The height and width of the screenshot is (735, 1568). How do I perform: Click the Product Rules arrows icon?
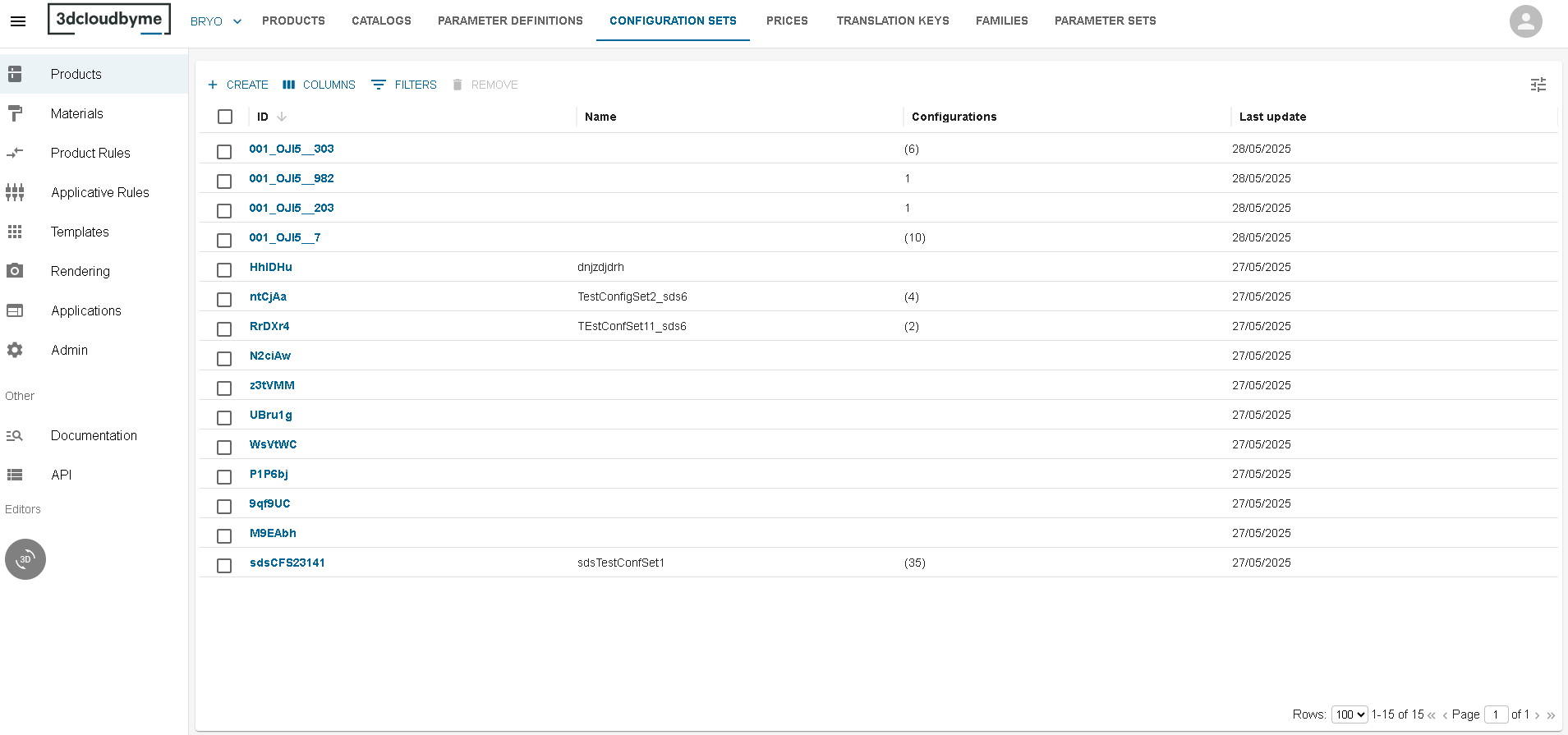(x=15, y=153)
